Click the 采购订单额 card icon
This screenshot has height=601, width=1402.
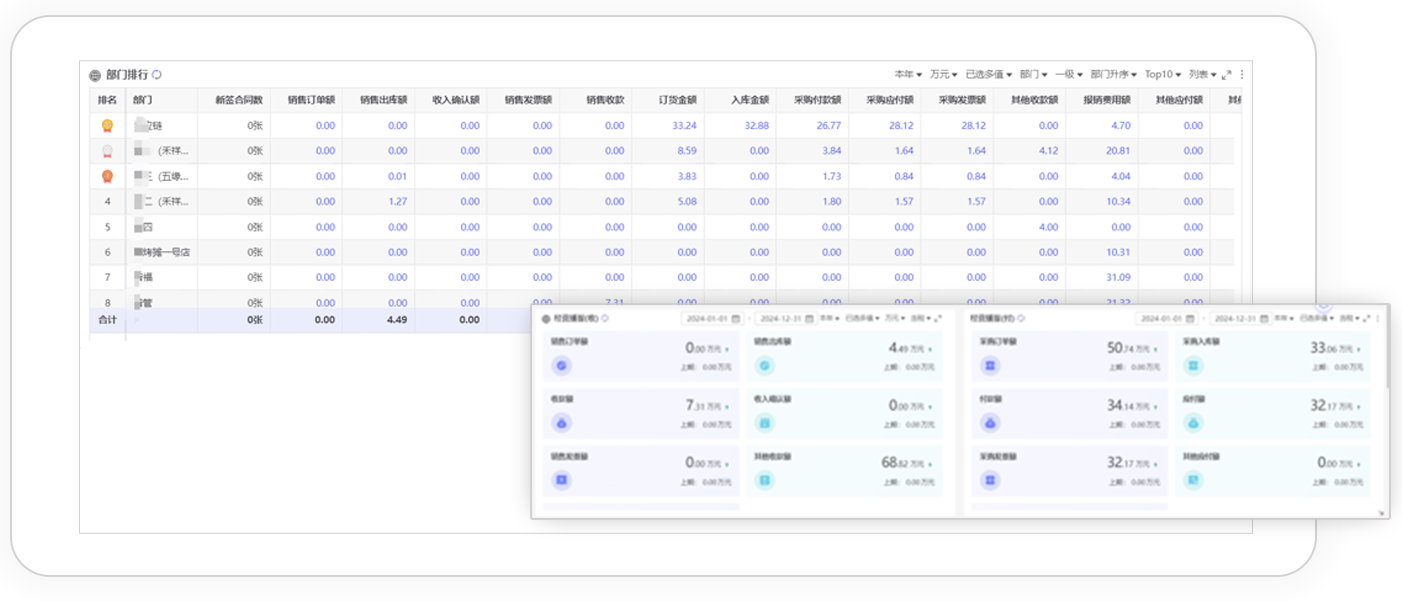[989, 366]
